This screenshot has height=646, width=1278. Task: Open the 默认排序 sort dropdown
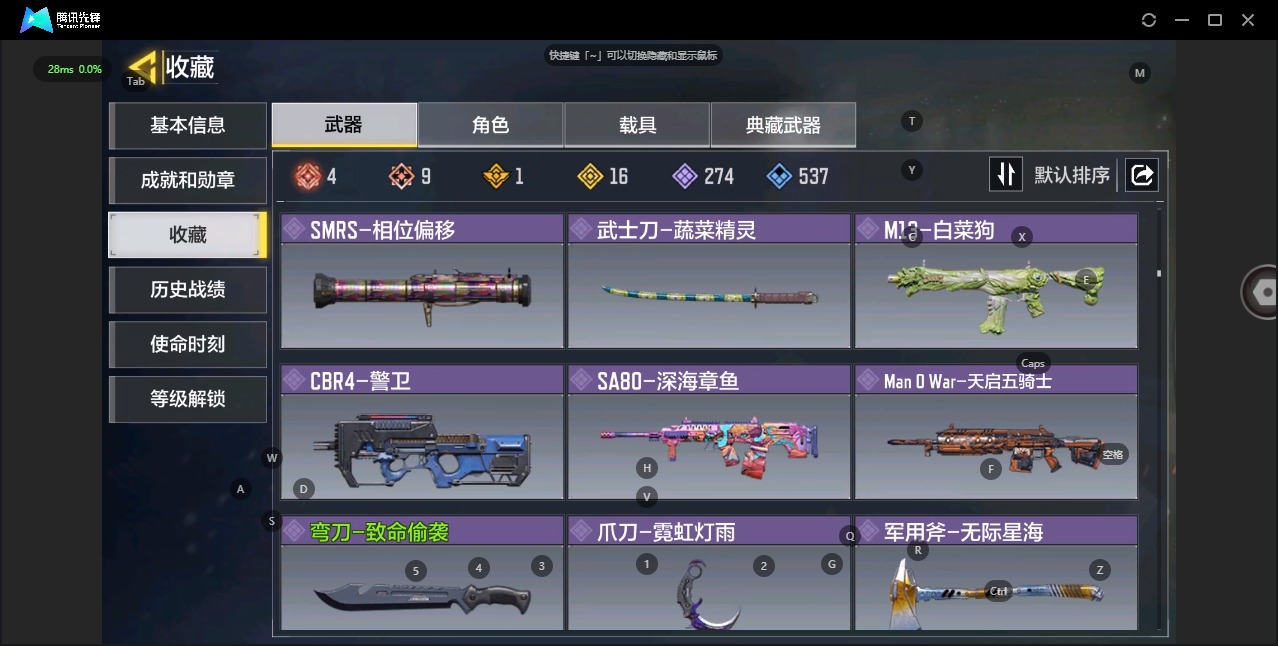1072,176
